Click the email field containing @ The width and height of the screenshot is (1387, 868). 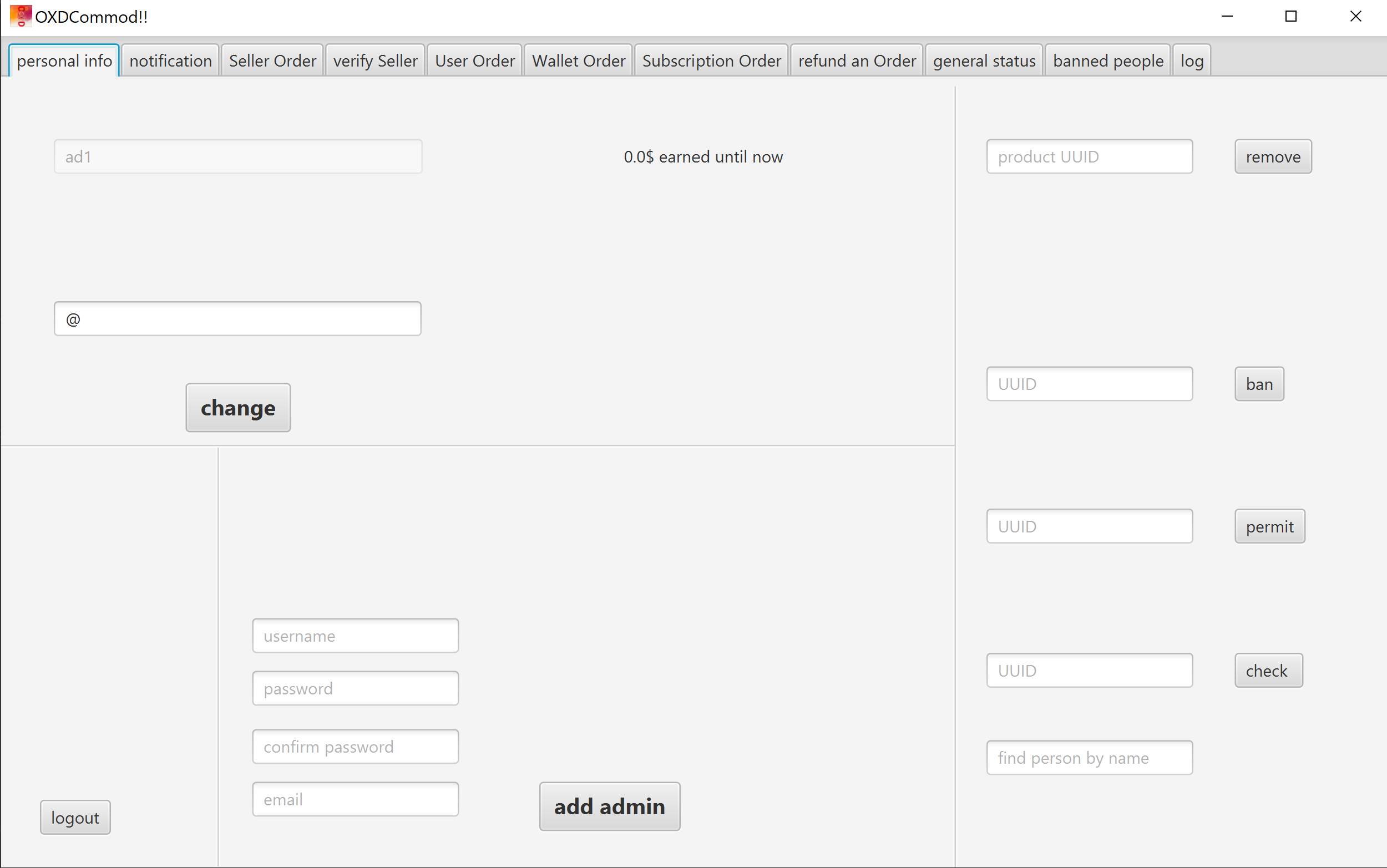coord(237,319)
